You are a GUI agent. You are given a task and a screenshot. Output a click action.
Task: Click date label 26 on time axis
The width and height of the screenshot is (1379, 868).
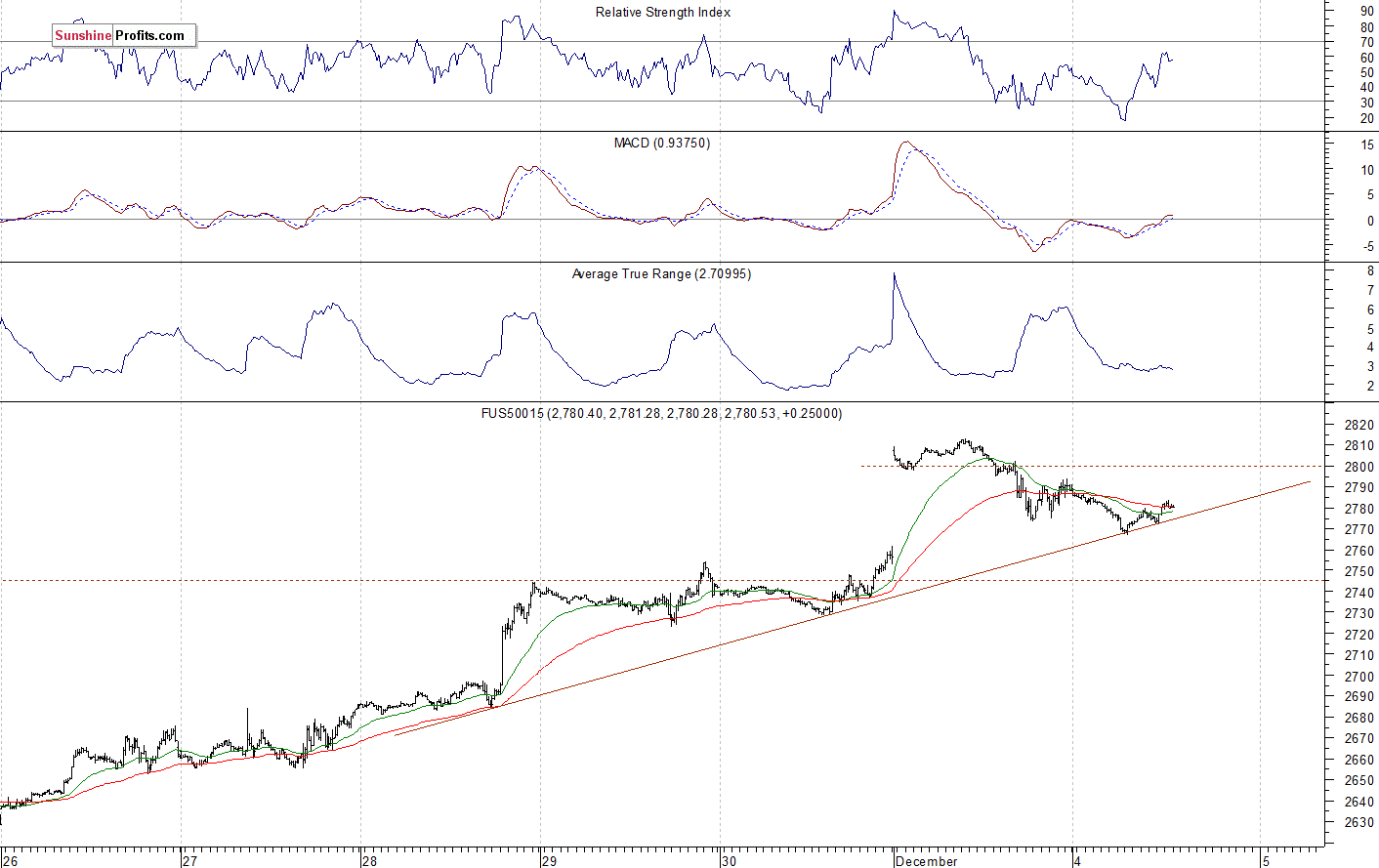point(9,861)
